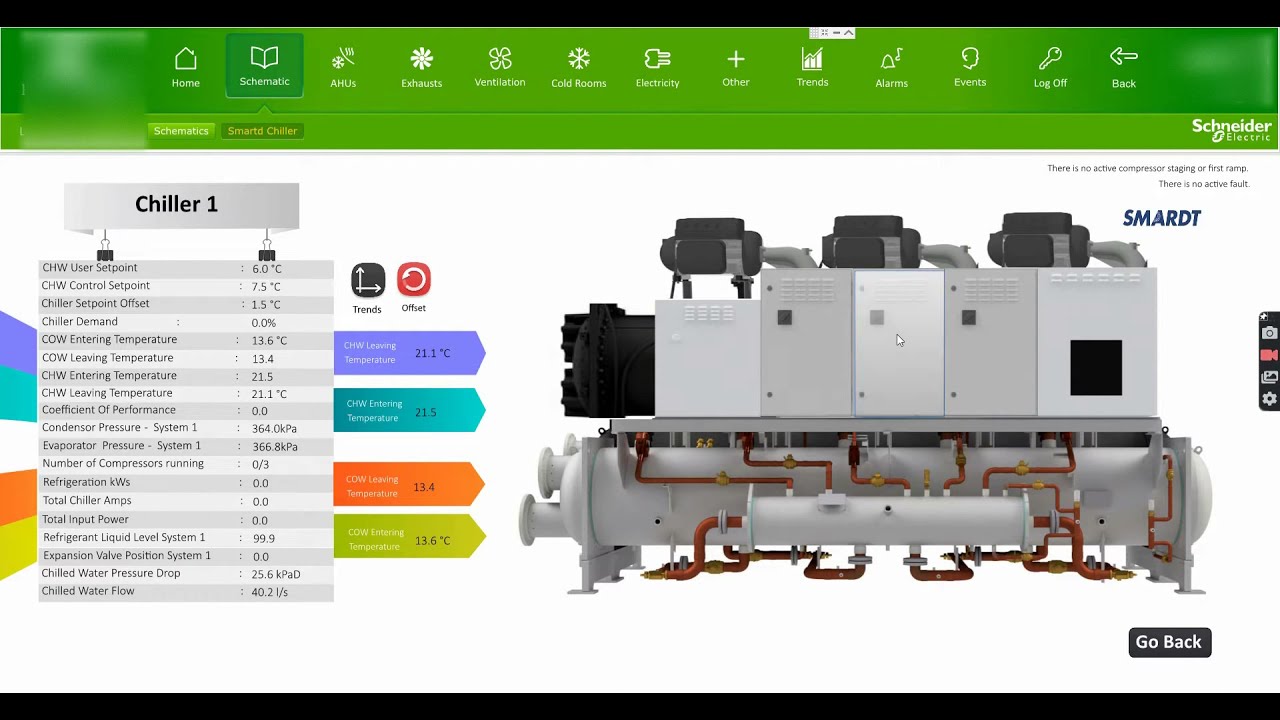Select the Chiller Setpoint Offset row

pos(186,304)
